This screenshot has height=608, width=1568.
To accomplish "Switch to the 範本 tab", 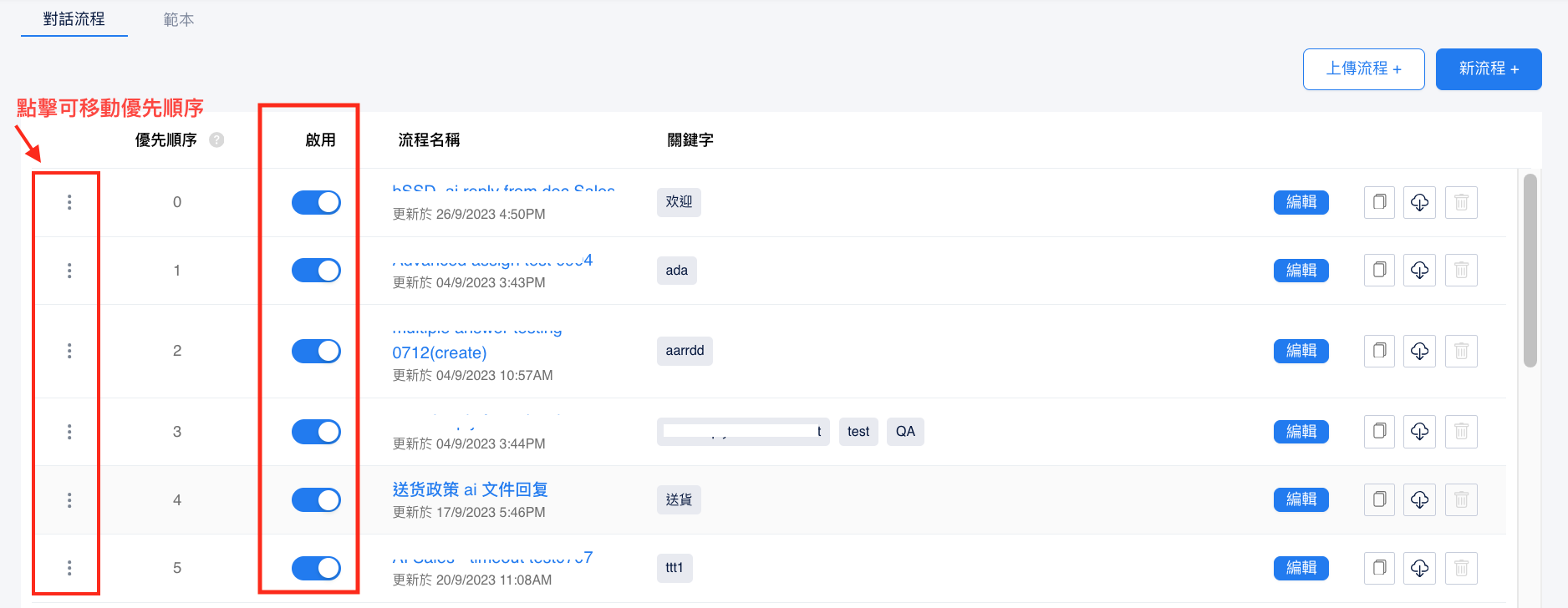I will tap(178, 19).
